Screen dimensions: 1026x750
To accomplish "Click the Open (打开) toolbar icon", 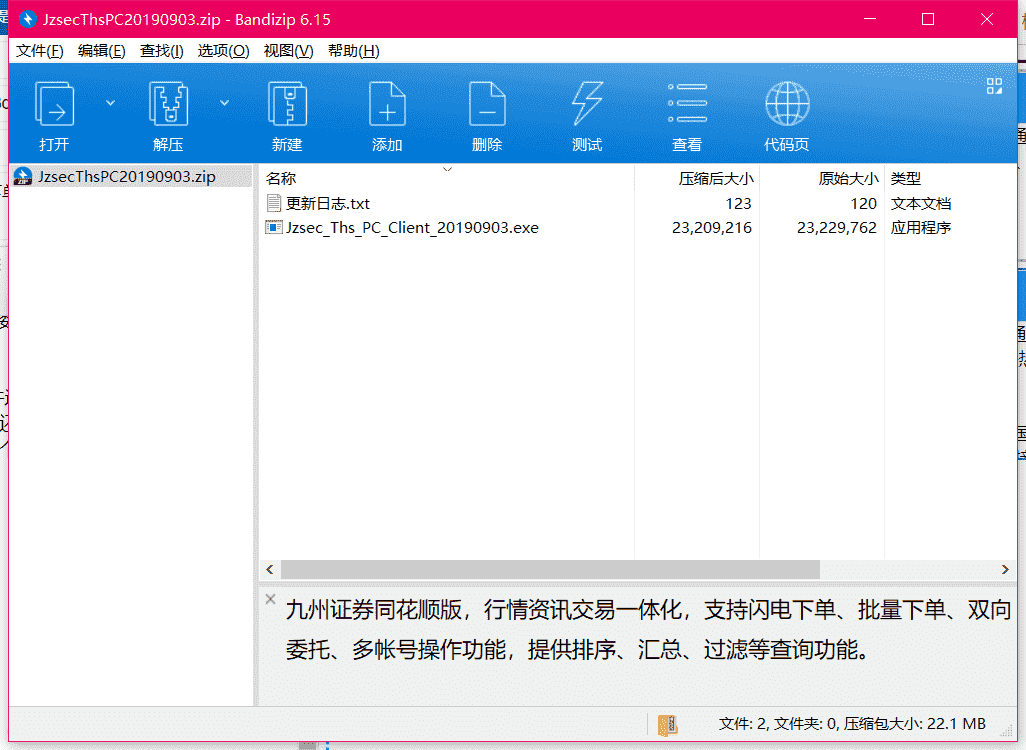I will (x=54, y=104).
